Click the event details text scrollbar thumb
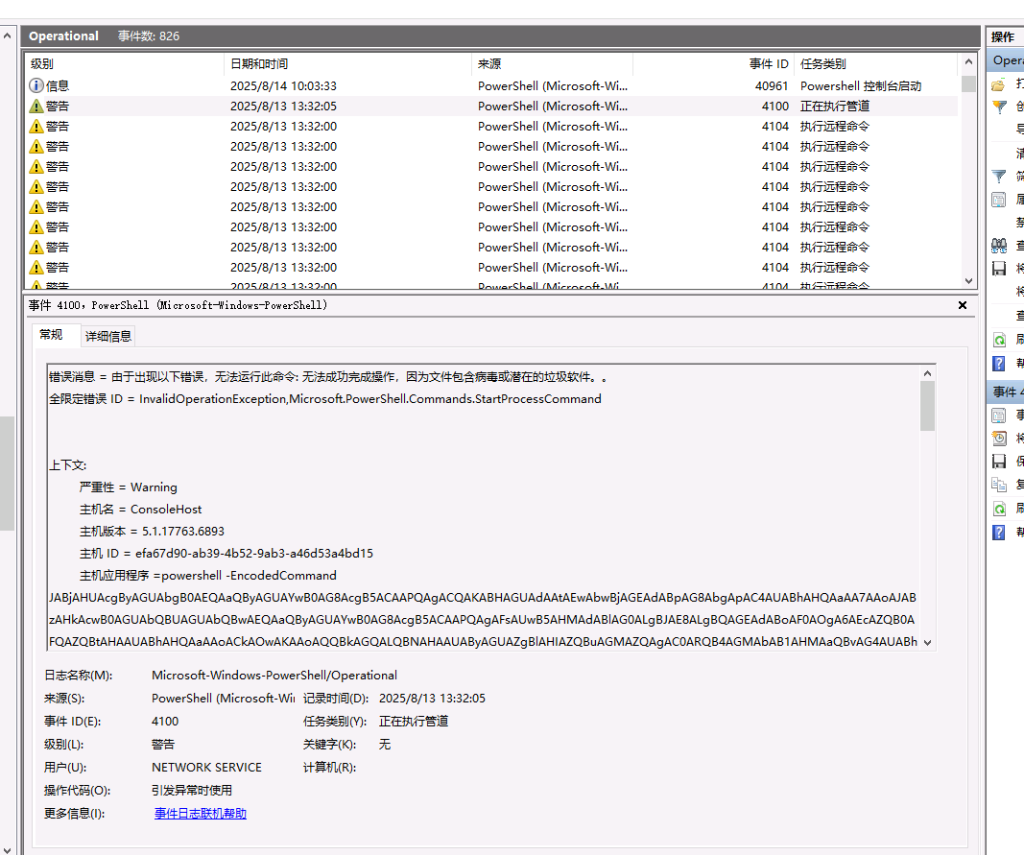Screen dimensions: 1024x855 (928, 405)
